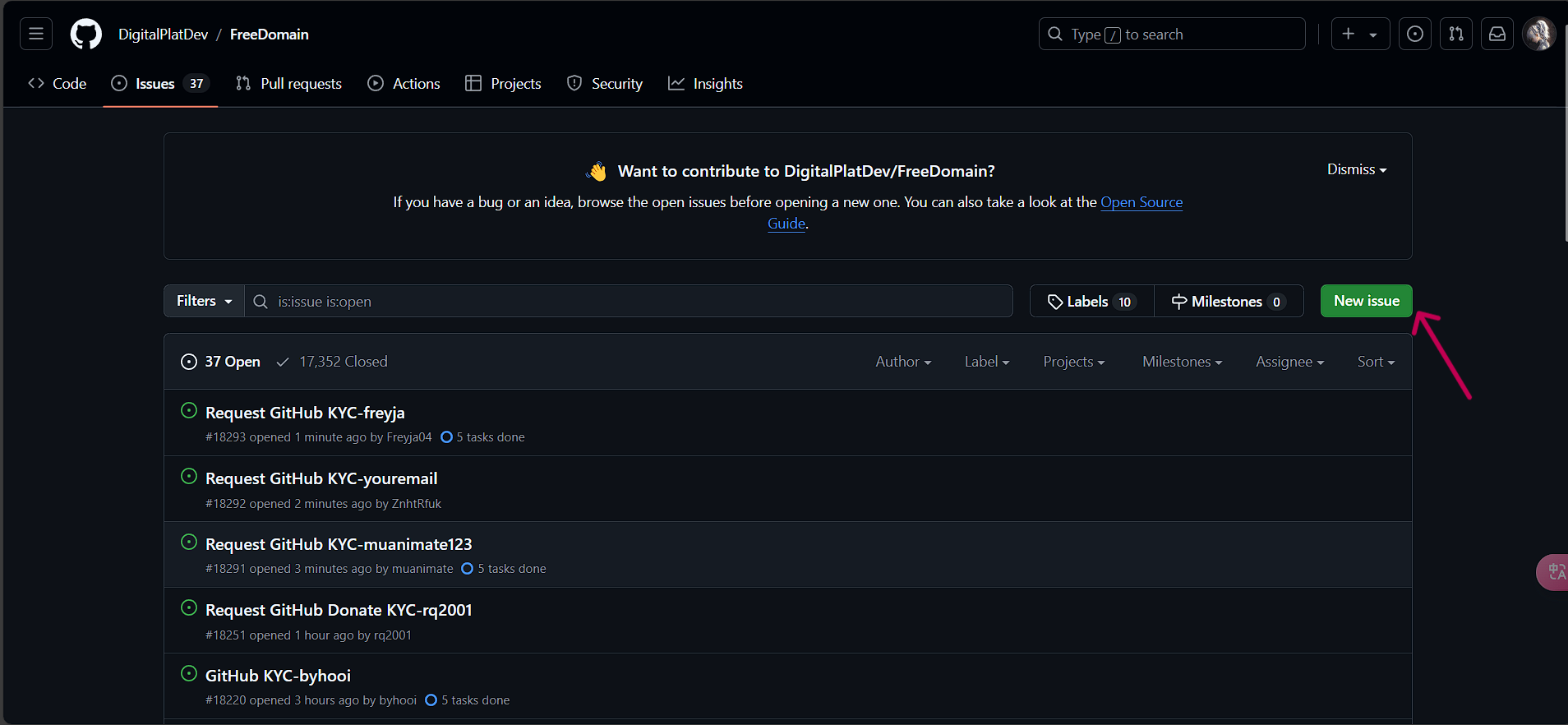Screen dimensions: 1568x725
Task: Focus the 'Type / to search' box
Action: (x=1172, y=34)
